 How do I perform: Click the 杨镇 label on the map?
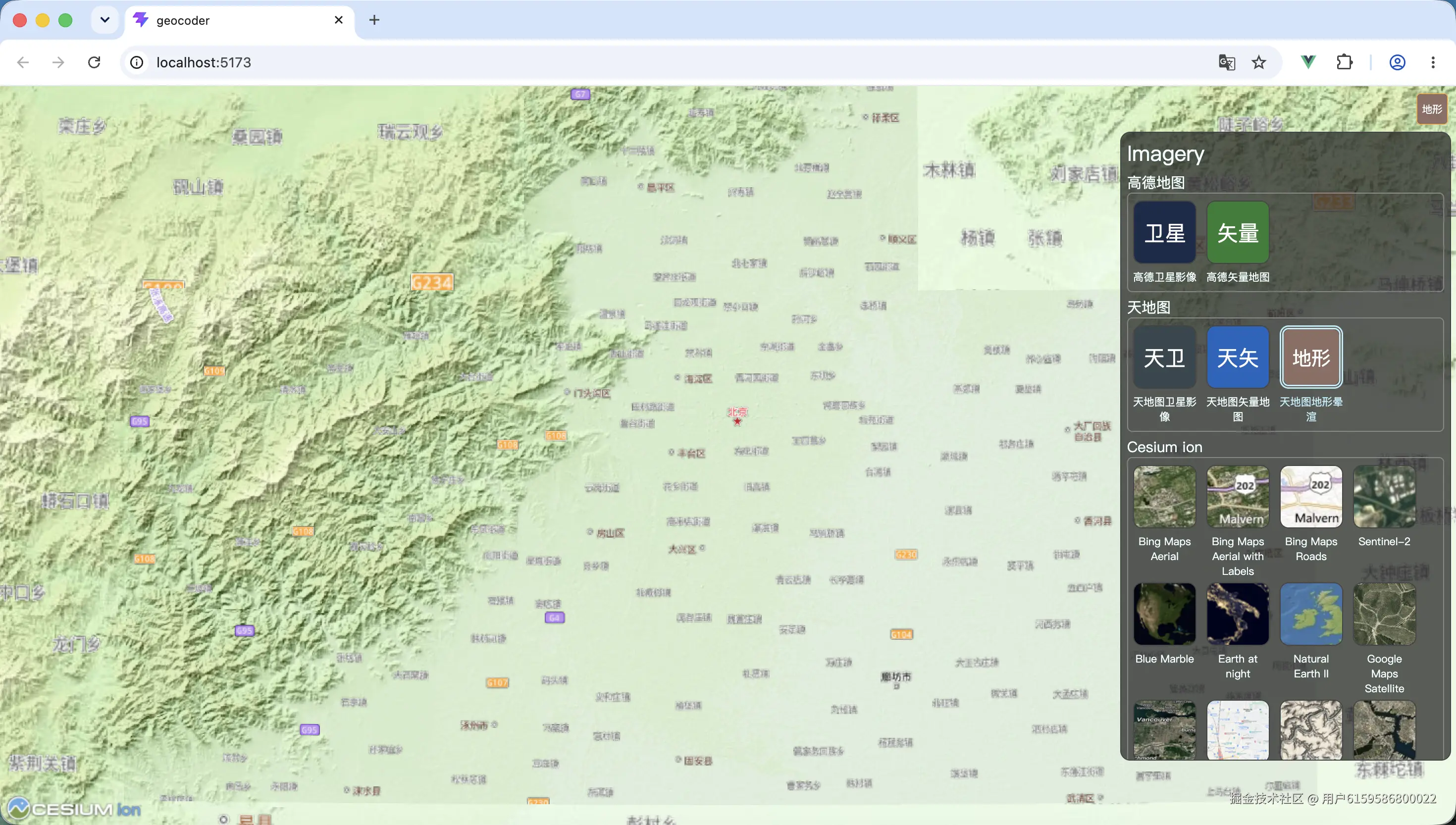coord(977,237)
